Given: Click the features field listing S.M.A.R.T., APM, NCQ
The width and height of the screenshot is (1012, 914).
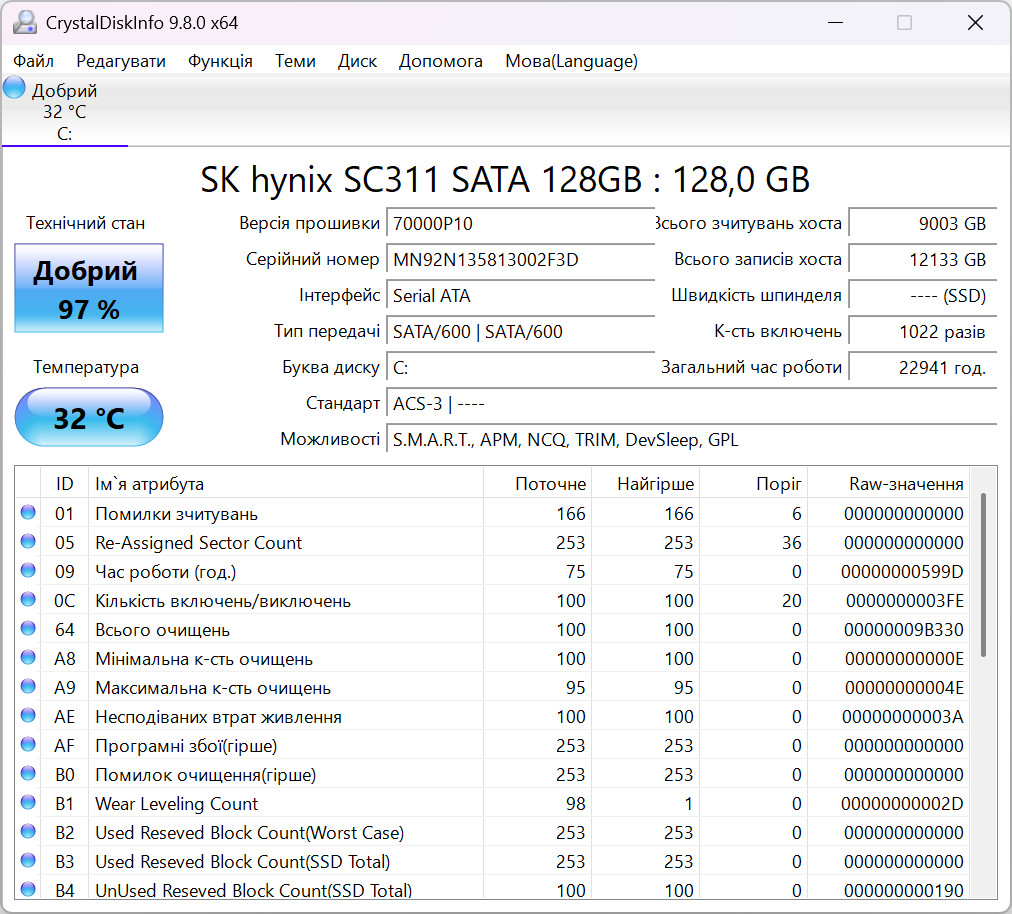Looking at the screenshot, I should click(x=692, y=440).
